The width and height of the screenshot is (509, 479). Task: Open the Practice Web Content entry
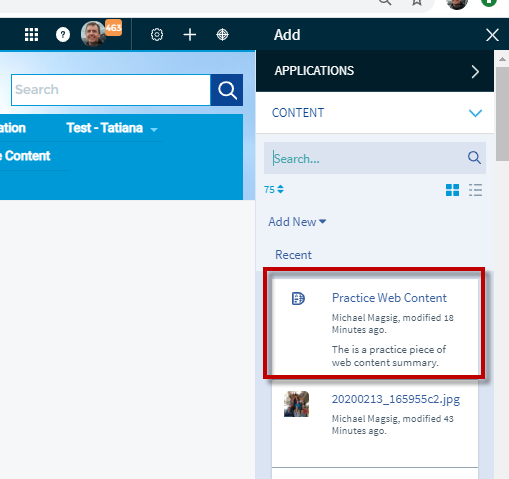(389, 298)
